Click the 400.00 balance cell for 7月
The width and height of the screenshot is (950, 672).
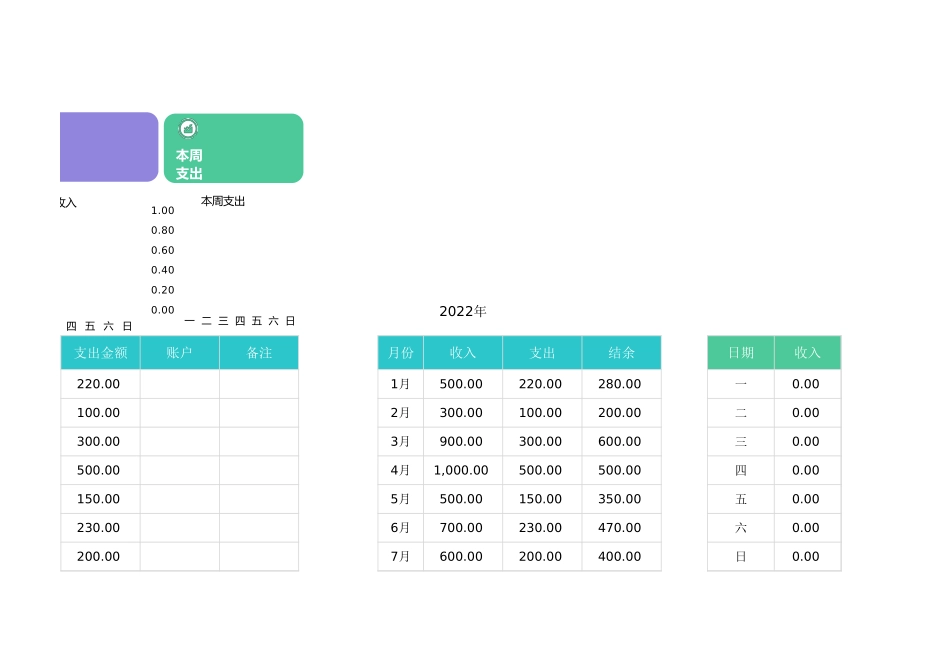click(x=620, y=556)
